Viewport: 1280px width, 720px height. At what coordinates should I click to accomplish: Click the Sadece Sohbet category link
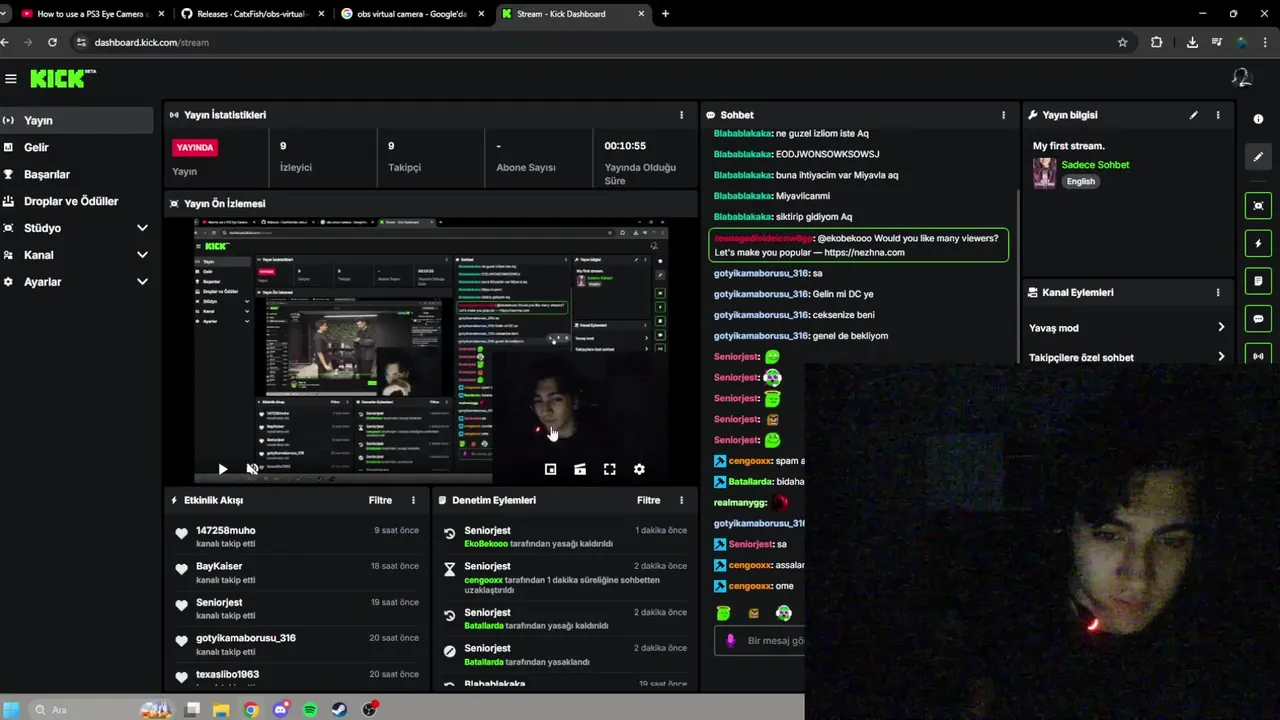coord(1095,165)
